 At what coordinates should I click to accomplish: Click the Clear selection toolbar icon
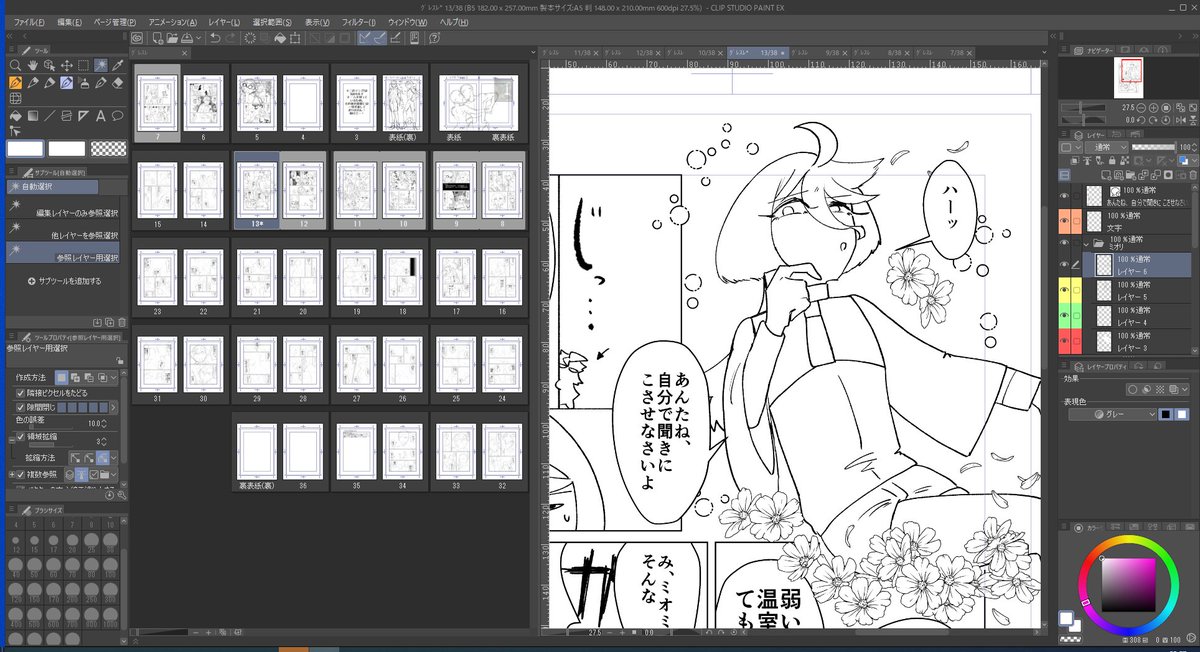click(x=250, y=38)
